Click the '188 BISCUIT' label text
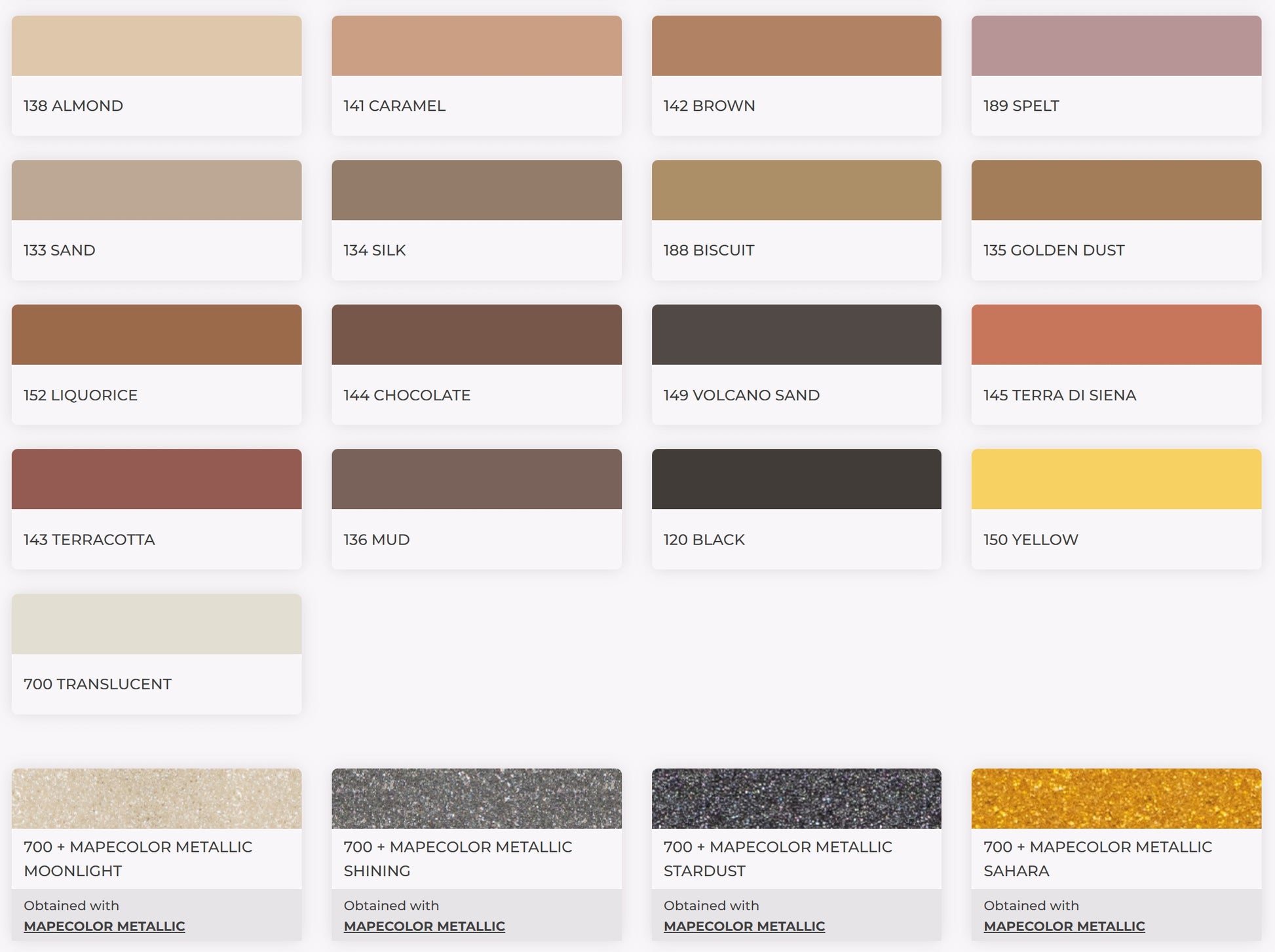The height and width of the screenshot is (952, 1275). pyautogui.click(x=709, y=250)
